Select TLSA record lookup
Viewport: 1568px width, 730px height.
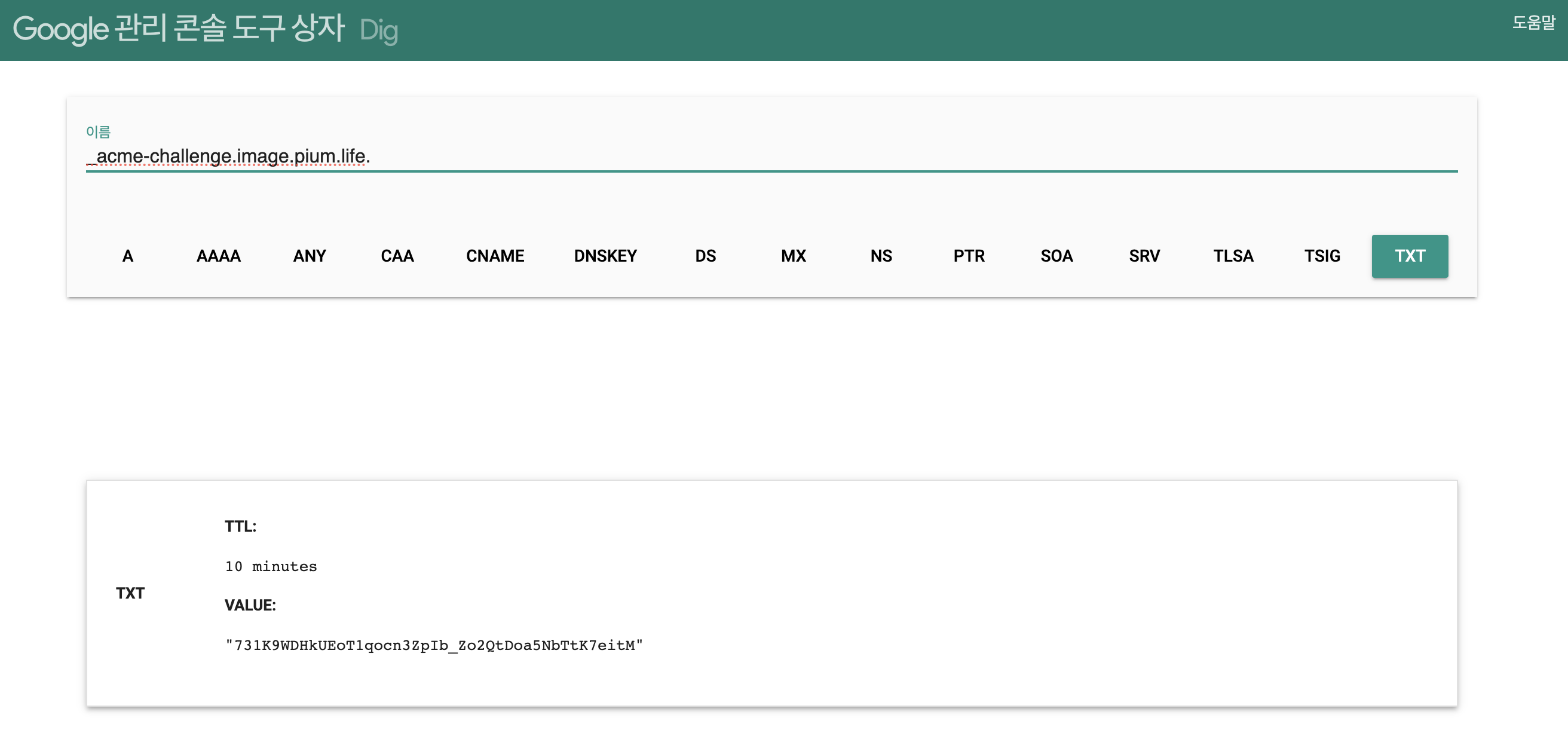(x=1233, y=256)
